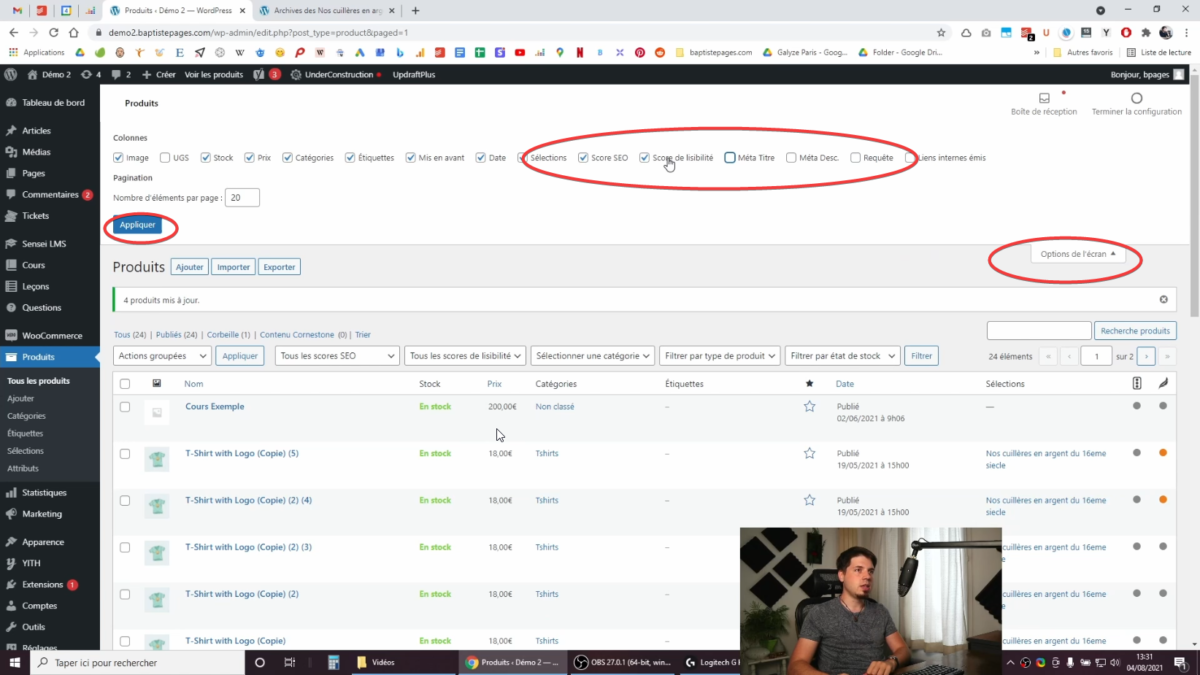Uncheck the Score SEO column
Viewport: 1200px width, 675px height.
pyautogui.click(x=583, y=158)
